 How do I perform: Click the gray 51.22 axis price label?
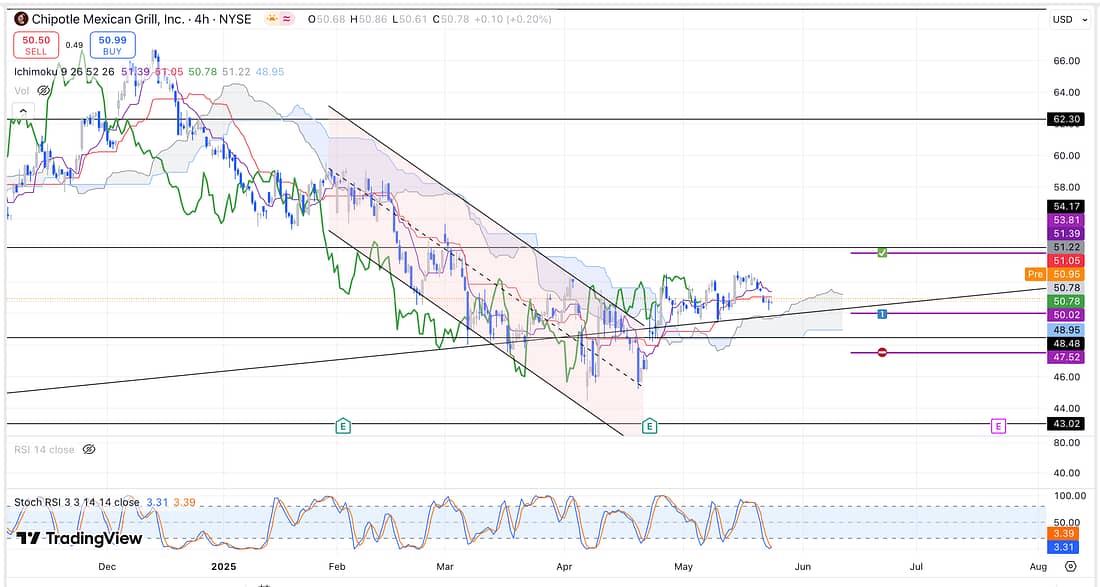1066,247
